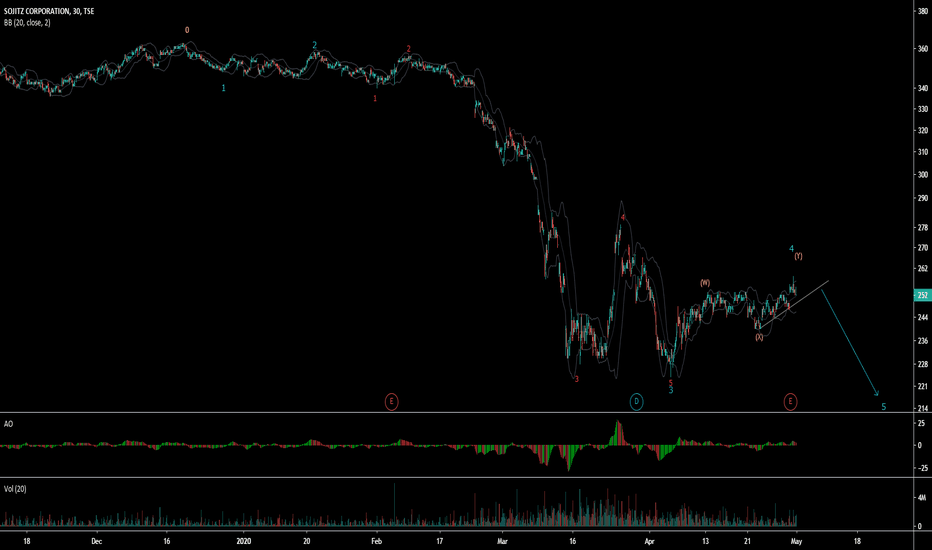This screenshot has width=932, height=550.
Task: Click the orange (W) wave label
Action: point(704,283)
